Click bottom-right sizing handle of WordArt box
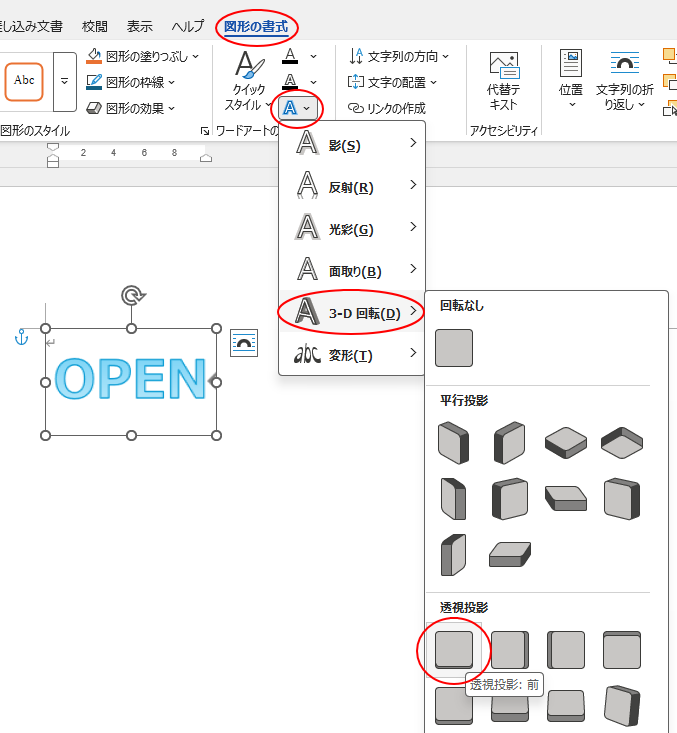Screen dimensions: 677x733 click(216, 436)
